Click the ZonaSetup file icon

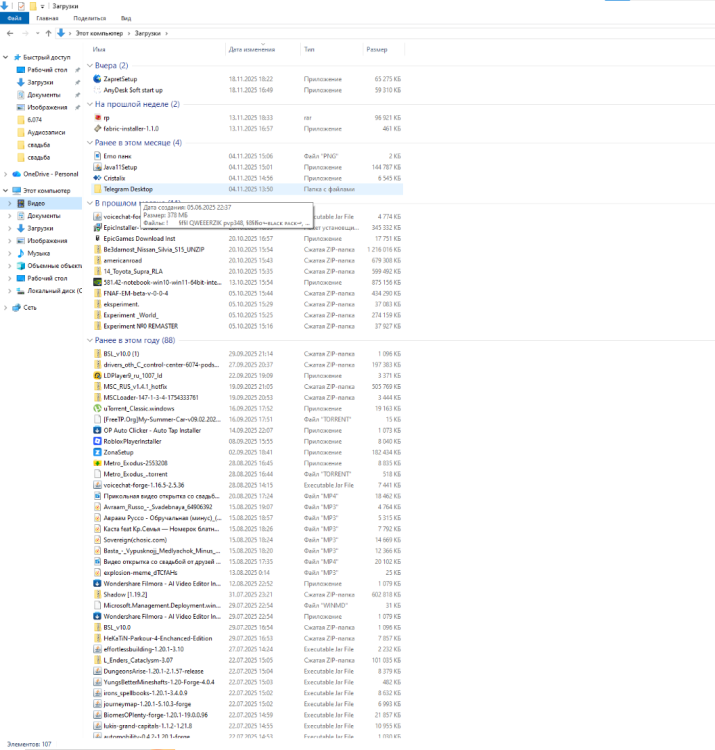click(98, 452)
